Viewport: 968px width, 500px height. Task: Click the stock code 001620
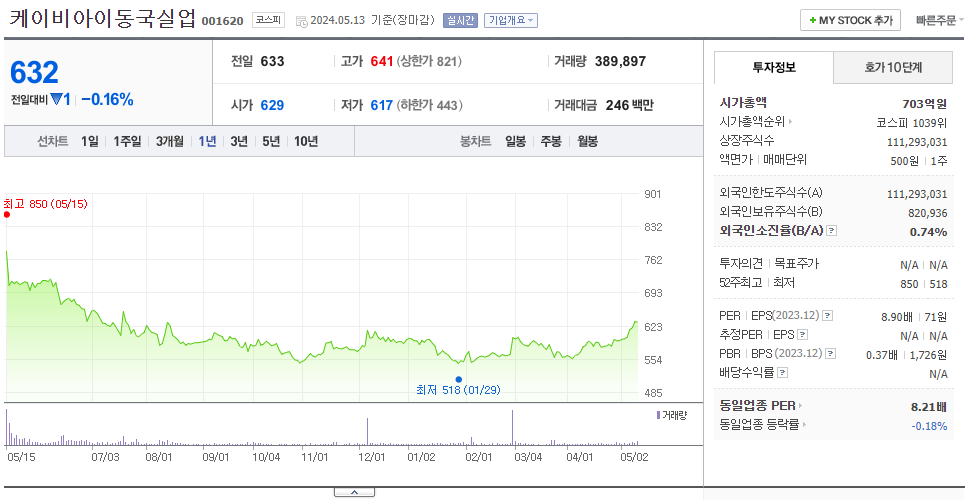223,22
